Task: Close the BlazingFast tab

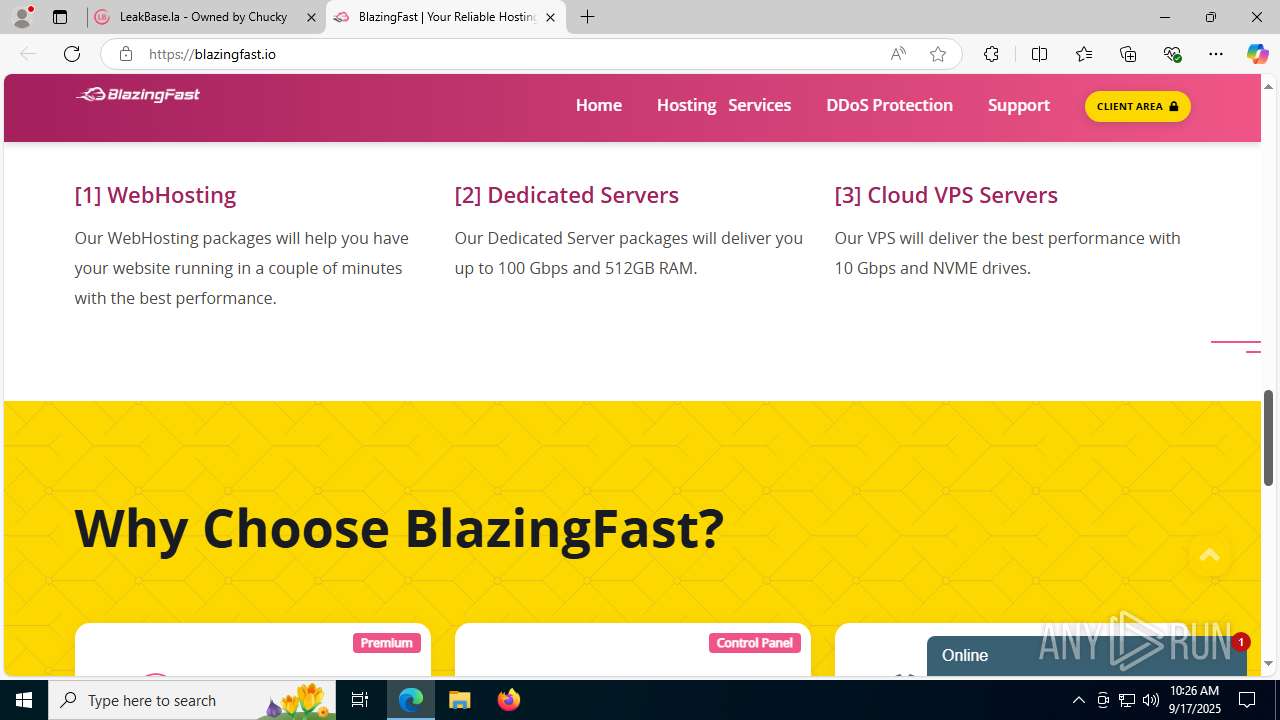Action: tap(550, 17)
